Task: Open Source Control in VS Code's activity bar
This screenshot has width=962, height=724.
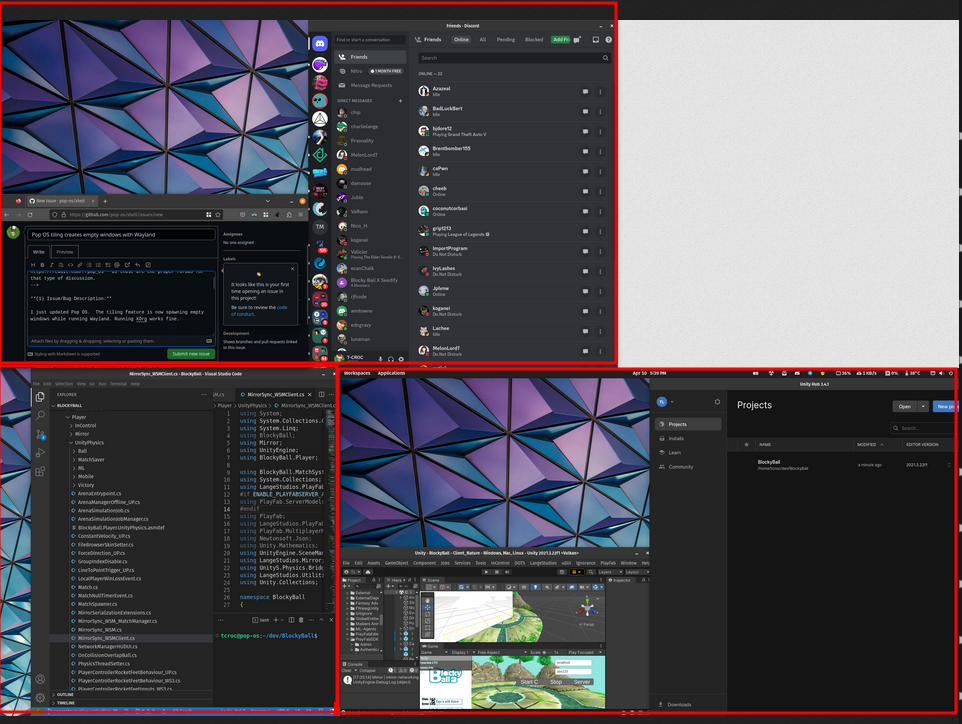Action: tap(39, 434)
